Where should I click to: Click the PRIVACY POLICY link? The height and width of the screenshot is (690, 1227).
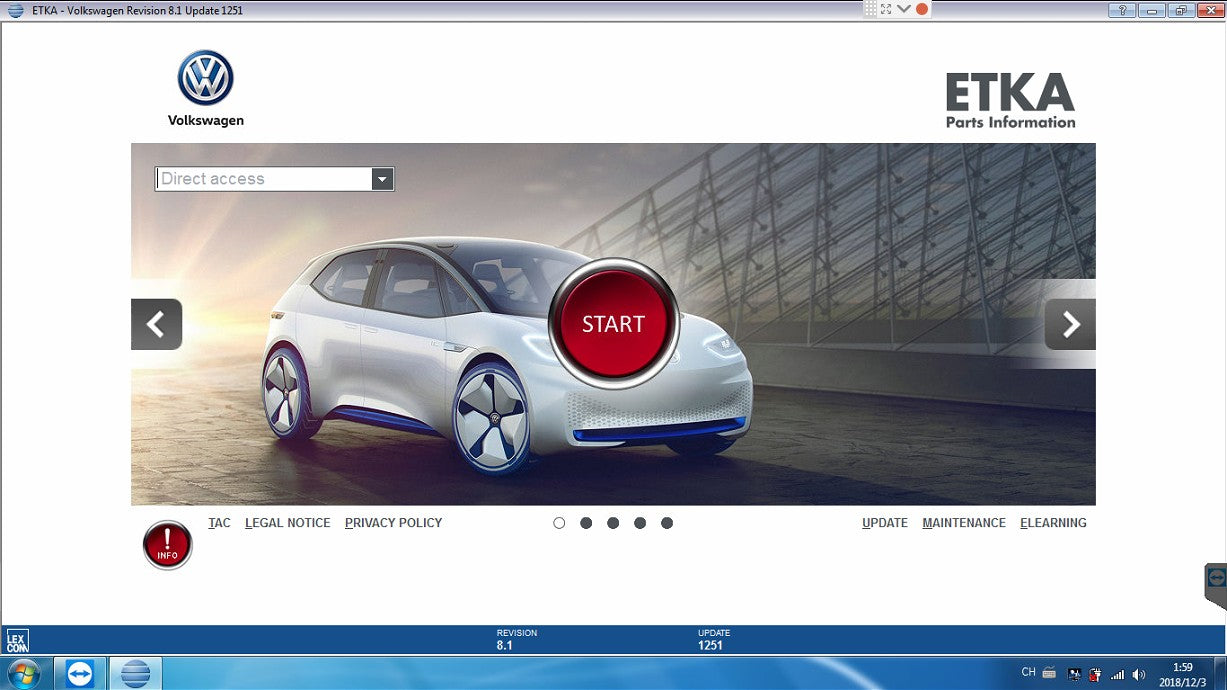pyautogui.click(x=393, y=523)
